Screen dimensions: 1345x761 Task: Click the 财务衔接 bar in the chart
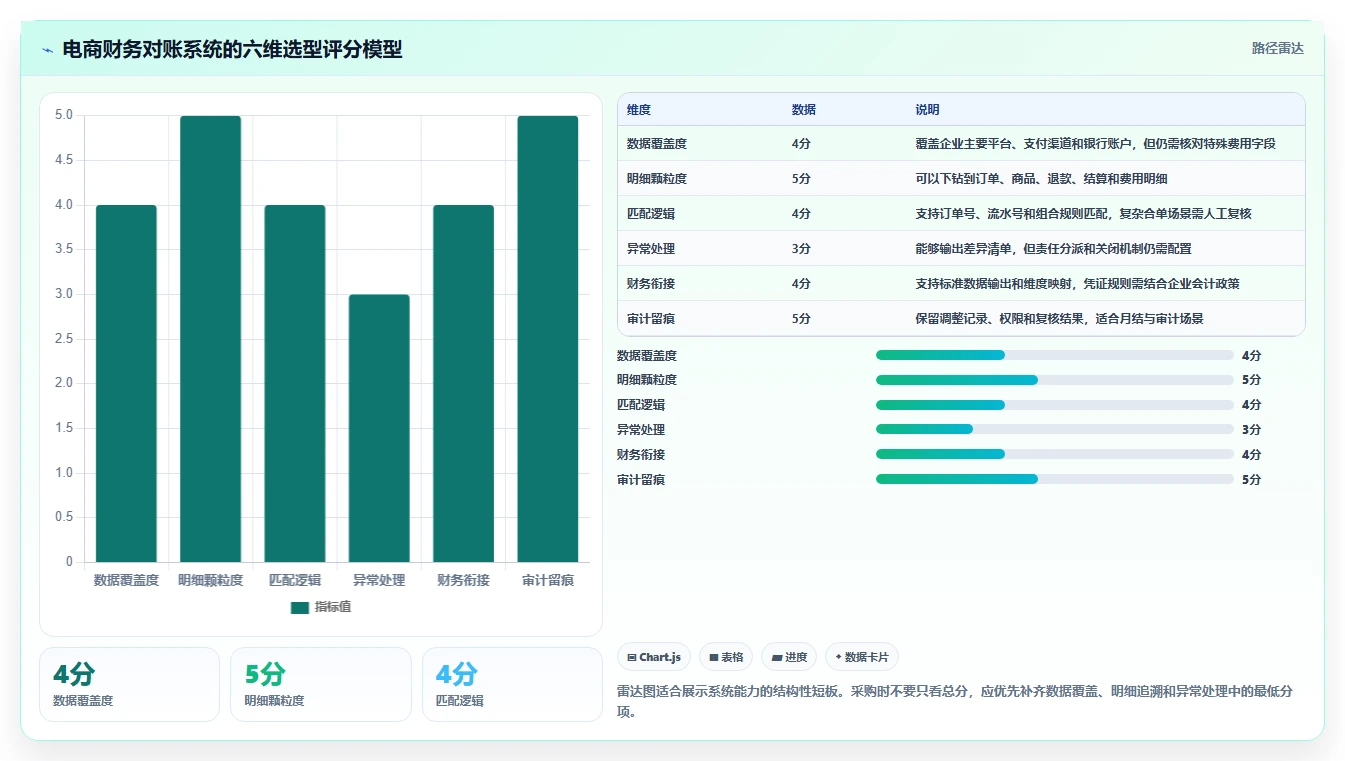click(463, 383)
